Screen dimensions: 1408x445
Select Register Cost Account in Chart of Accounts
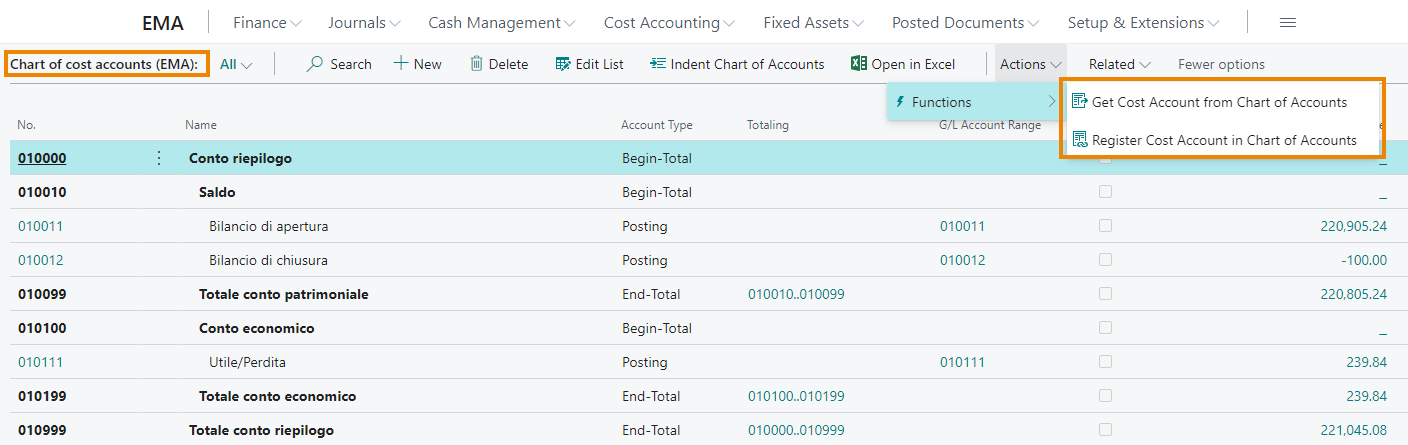pos(1223,140)
